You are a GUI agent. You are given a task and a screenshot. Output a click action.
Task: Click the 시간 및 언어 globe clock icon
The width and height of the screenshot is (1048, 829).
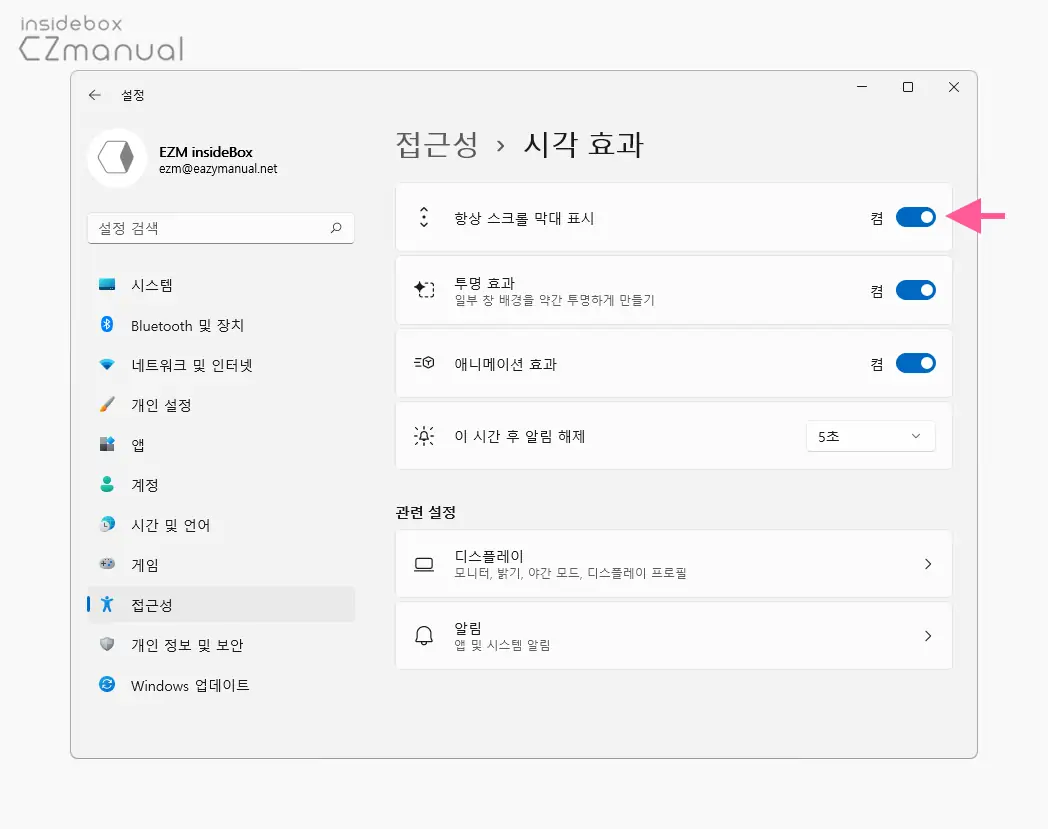[107, 524]
